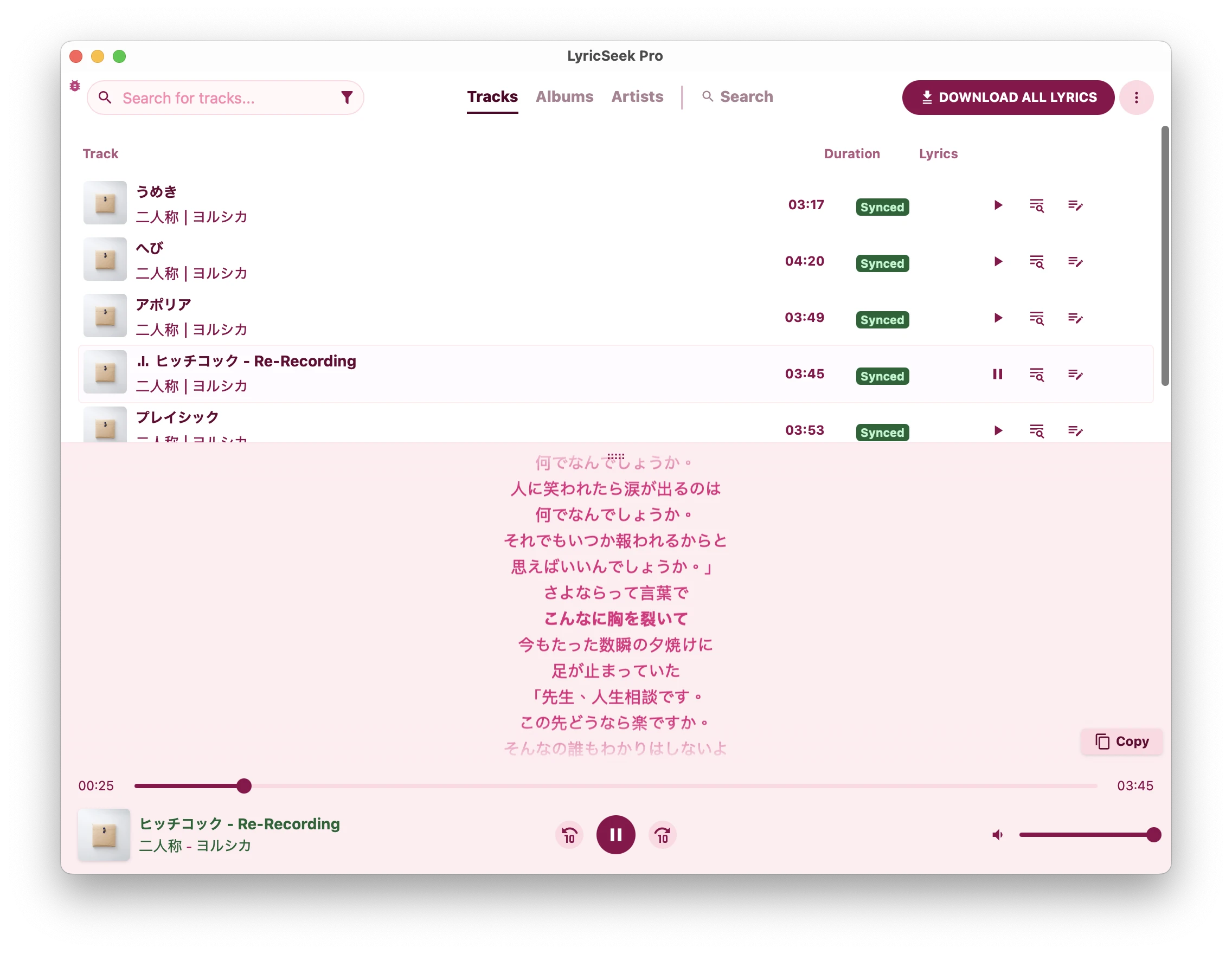Click the 03:17 duration value
1232x954 pixels.
(x=806, y=205)
